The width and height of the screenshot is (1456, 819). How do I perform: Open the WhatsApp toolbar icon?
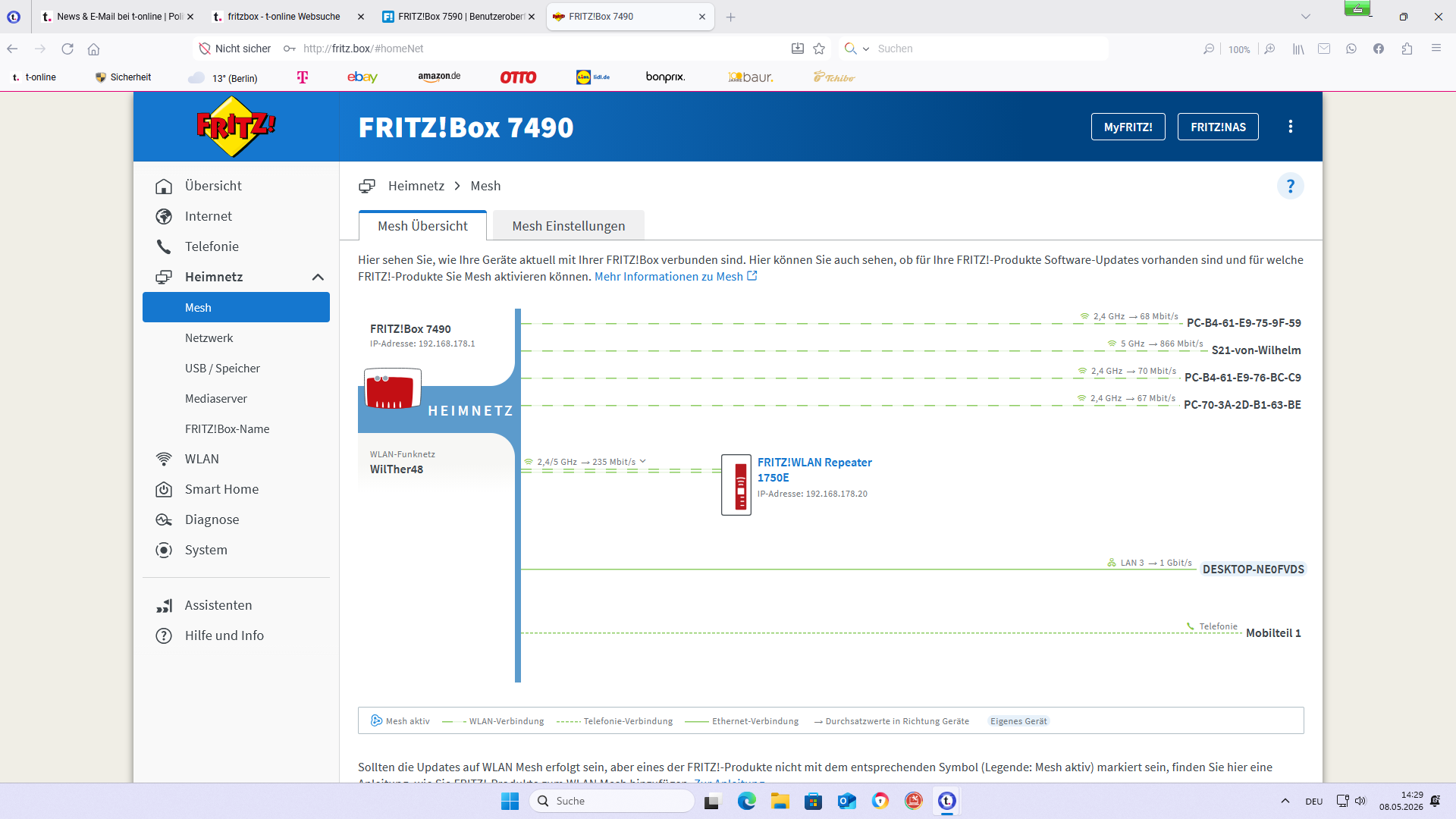tap(1351, 49)
